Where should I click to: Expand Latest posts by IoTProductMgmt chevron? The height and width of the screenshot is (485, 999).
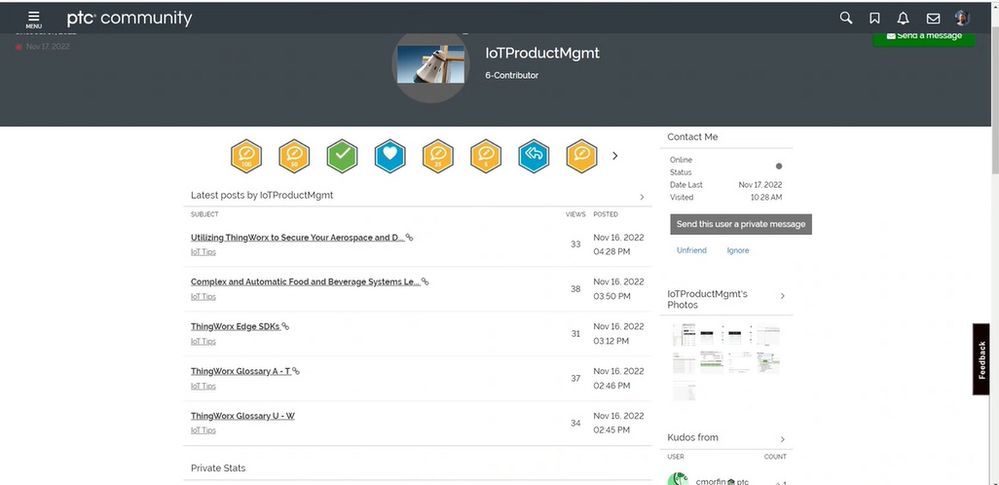(642, 197)
